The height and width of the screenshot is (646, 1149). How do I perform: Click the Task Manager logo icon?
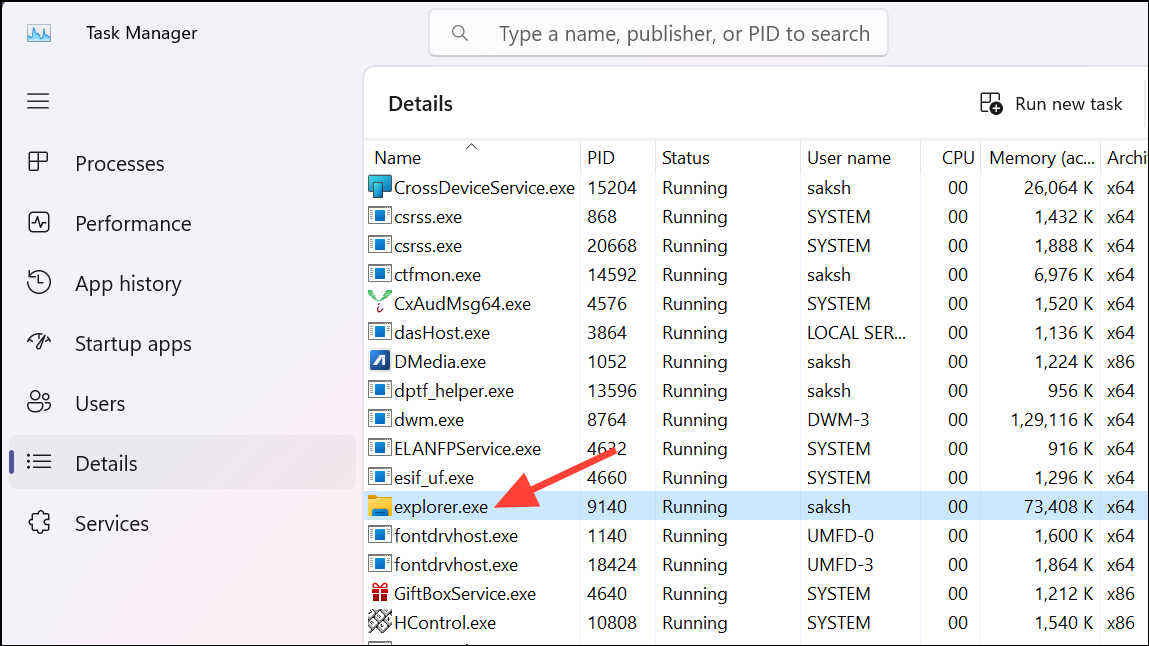pyautogui.click(x=39, y=32)
